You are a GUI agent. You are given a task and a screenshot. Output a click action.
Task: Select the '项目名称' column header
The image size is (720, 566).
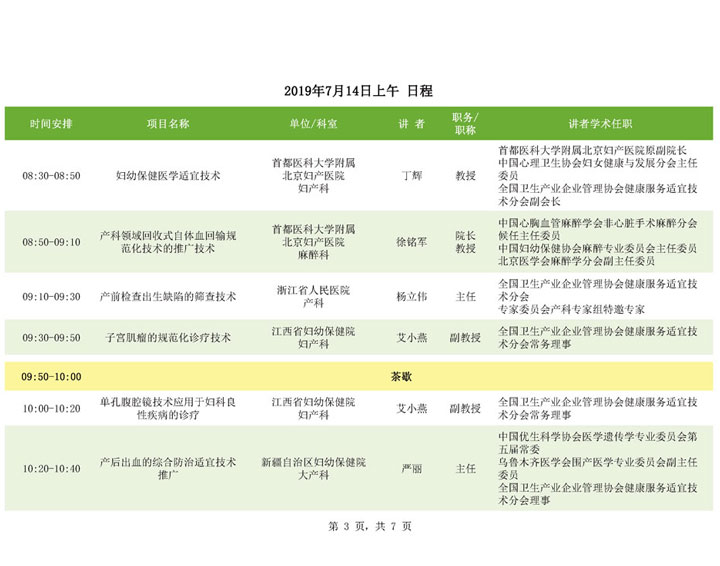click(168, 123)
